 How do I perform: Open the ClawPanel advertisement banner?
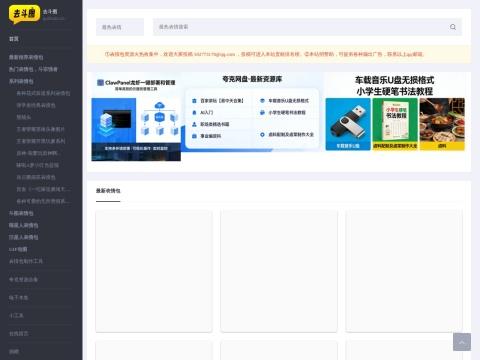pyautogui.click(x=136, y=117)
